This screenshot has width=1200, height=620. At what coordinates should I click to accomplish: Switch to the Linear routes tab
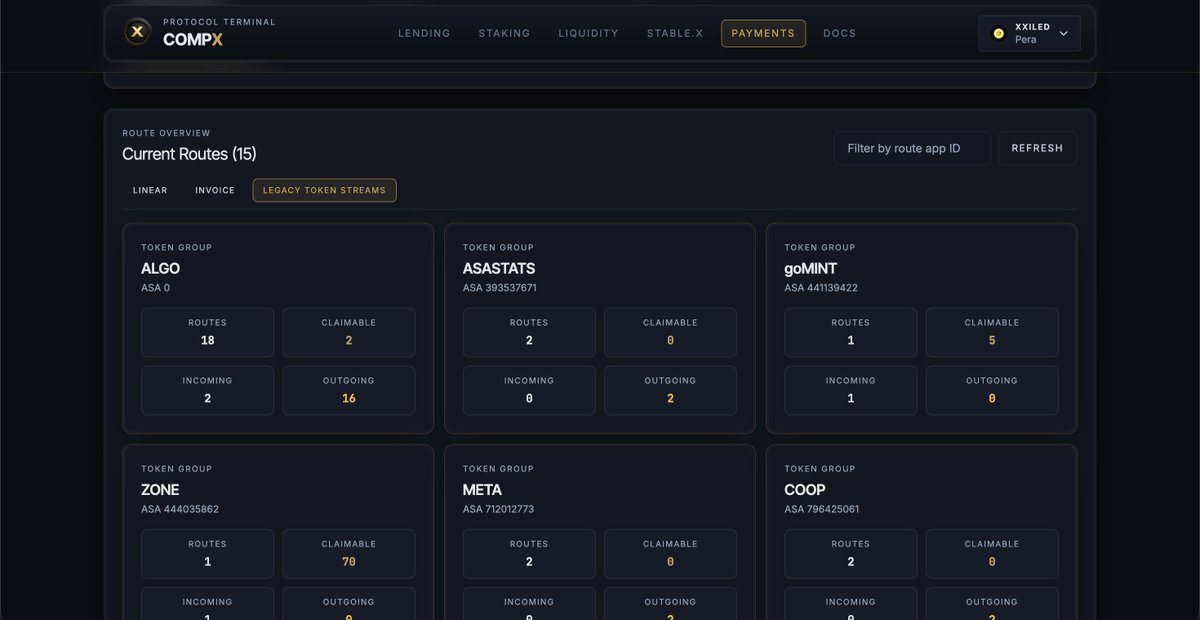tap(150, 190)
